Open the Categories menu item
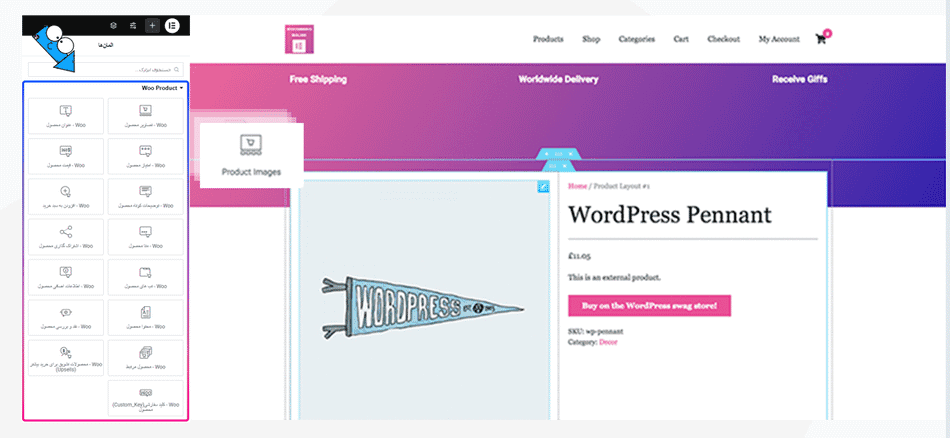950x438 pixels. tap(637, 39)
